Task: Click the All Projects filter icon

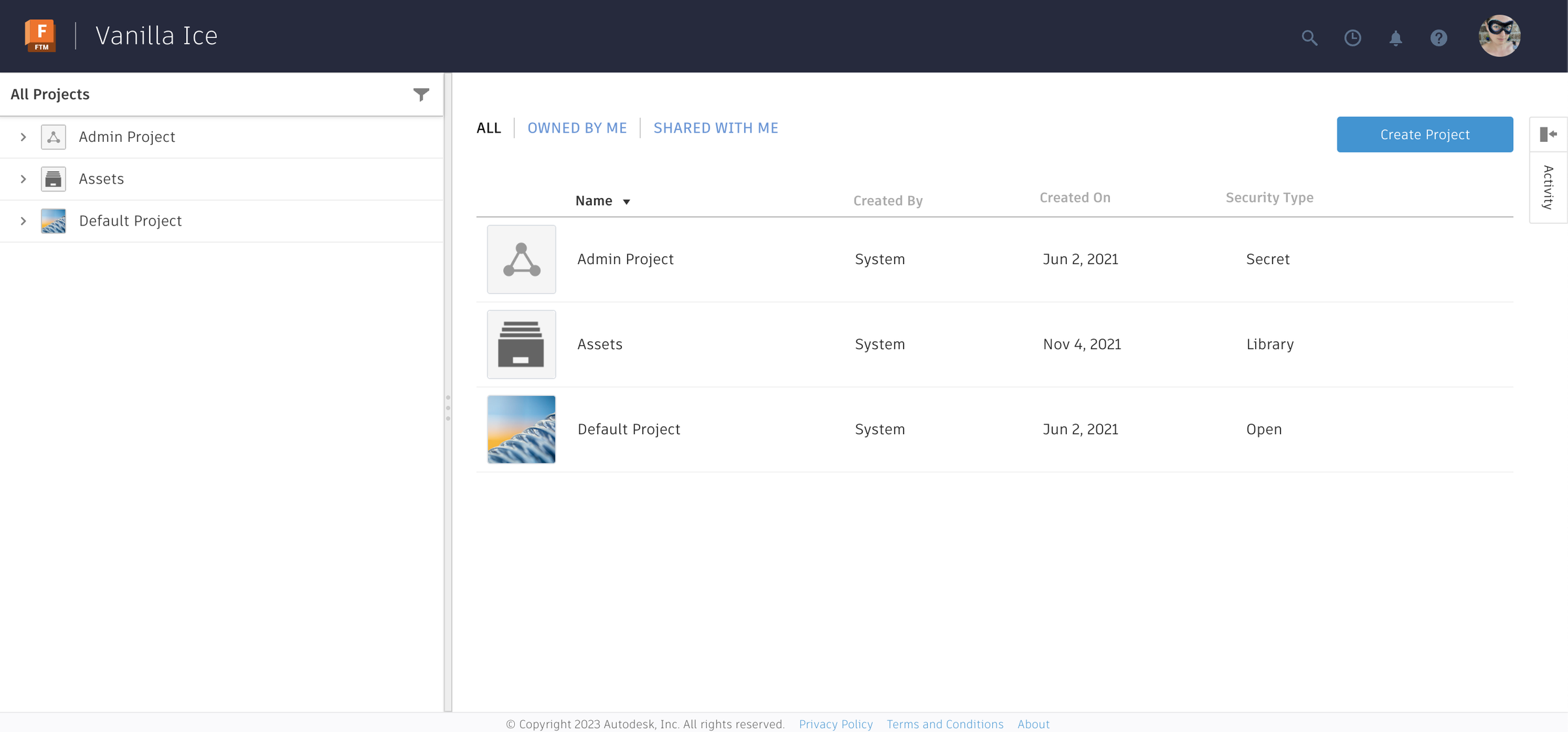Action: pos(421,95)
